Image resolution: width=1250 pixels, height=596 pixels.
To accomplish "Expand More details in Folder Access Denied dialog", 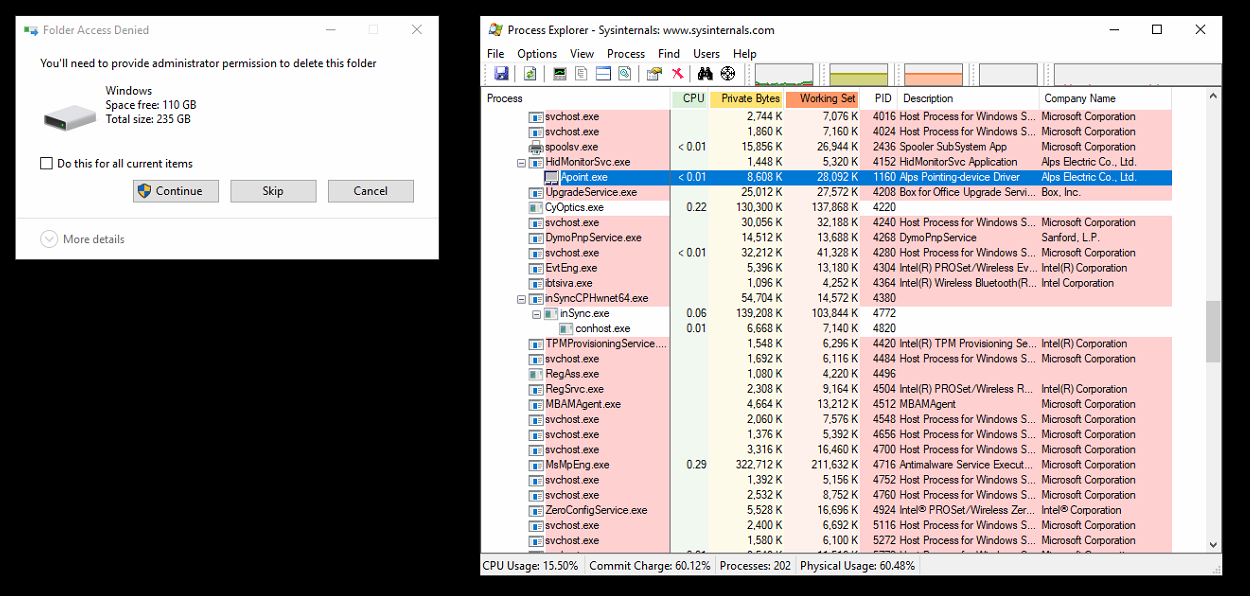I will tap(83, 239).
